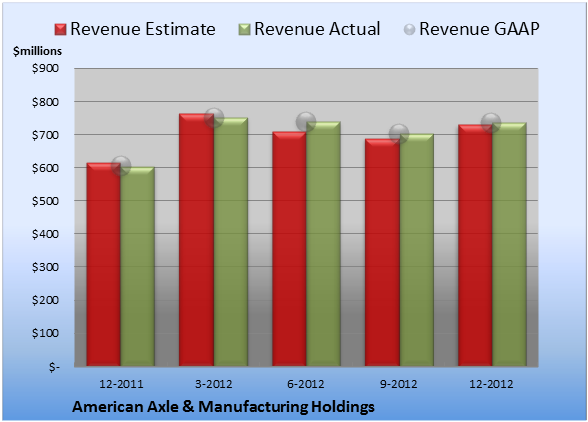Image resolution: width=588 pixels, height=422 pixels.
Task: Click the $900 axis value
Action: [x=45, y=68]
